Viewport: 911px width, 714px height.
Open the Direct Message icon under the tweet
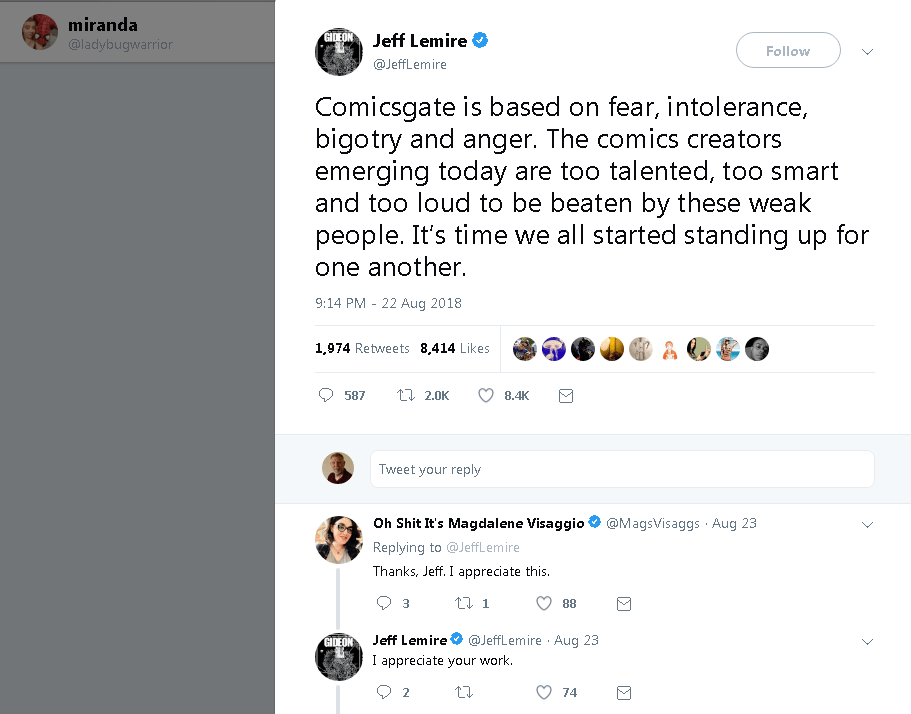(566, 395)
